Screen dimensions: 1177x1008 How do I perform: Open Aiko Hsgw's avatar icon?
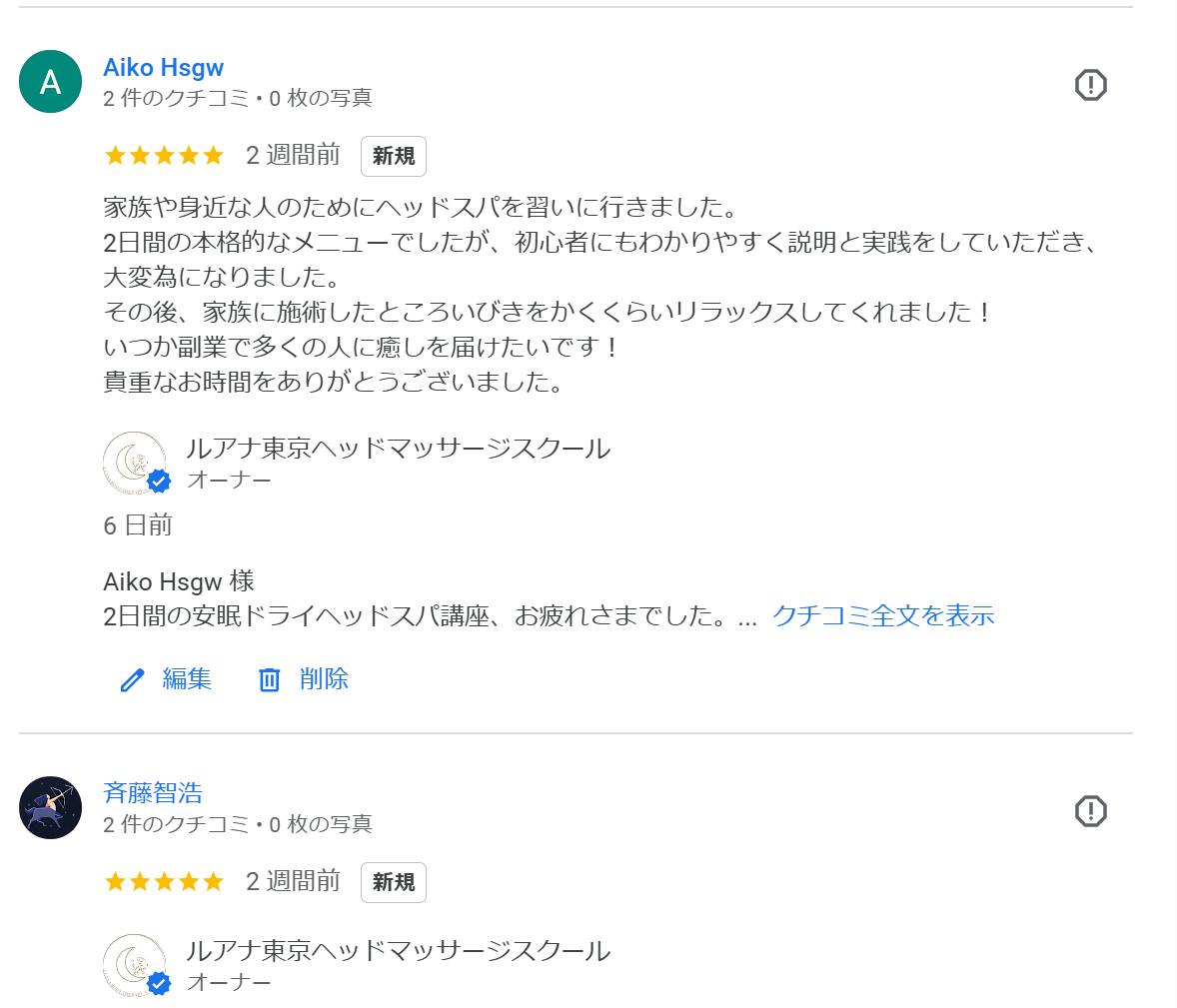click(50, 81)
